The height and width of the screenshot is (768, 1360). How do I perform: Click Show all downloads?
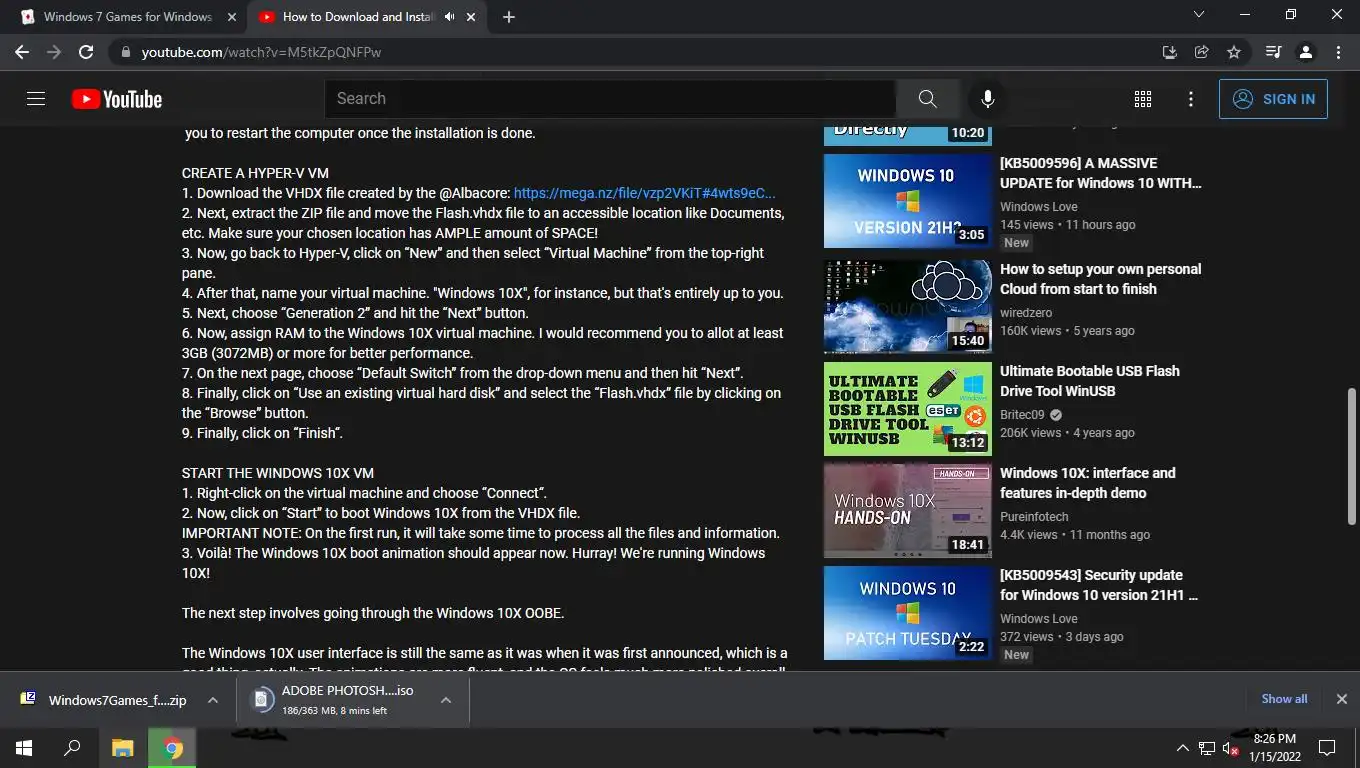coord(1284,699)
